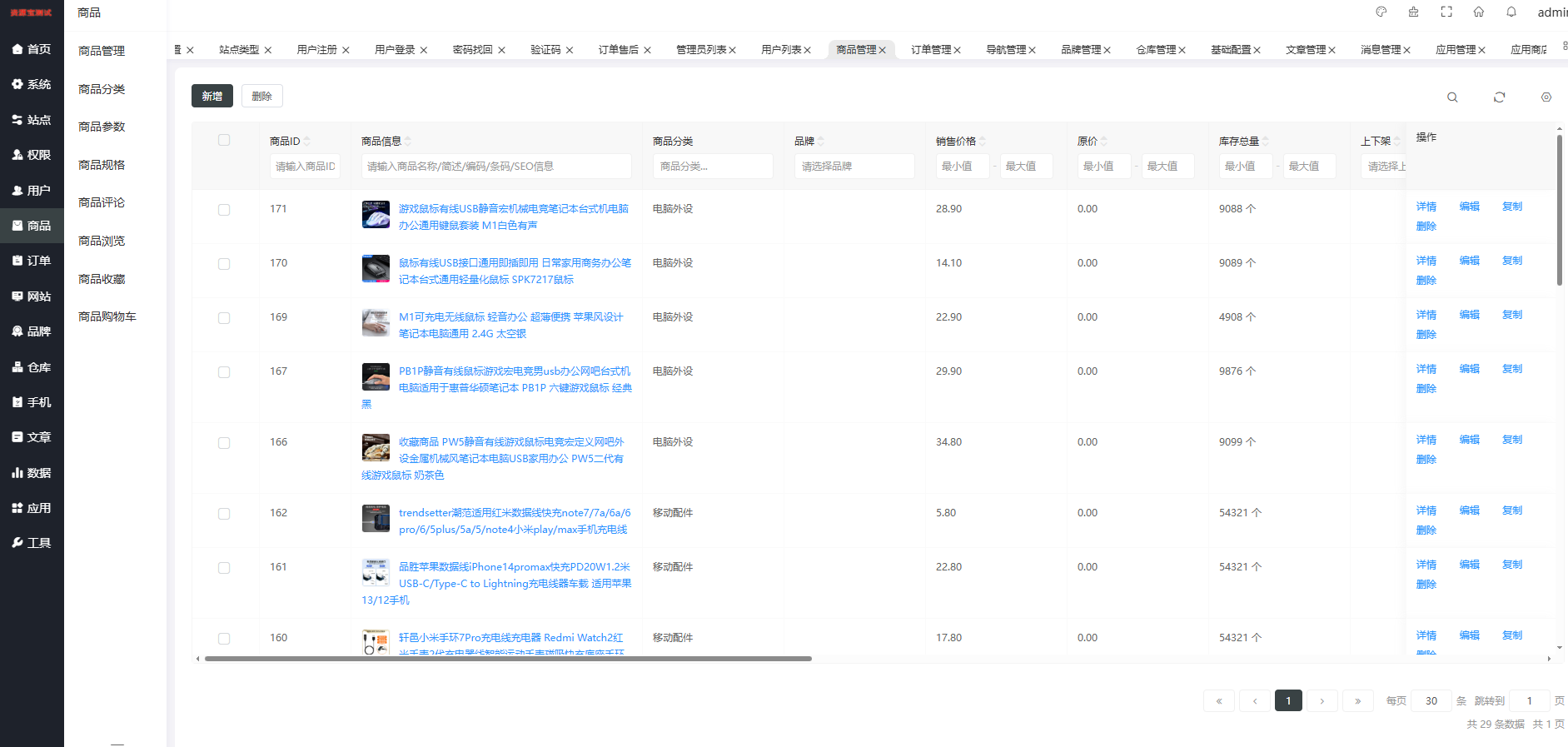Open 详情 for product 171
Viewport: 1568px width, 747px height.
(1426, 207)
